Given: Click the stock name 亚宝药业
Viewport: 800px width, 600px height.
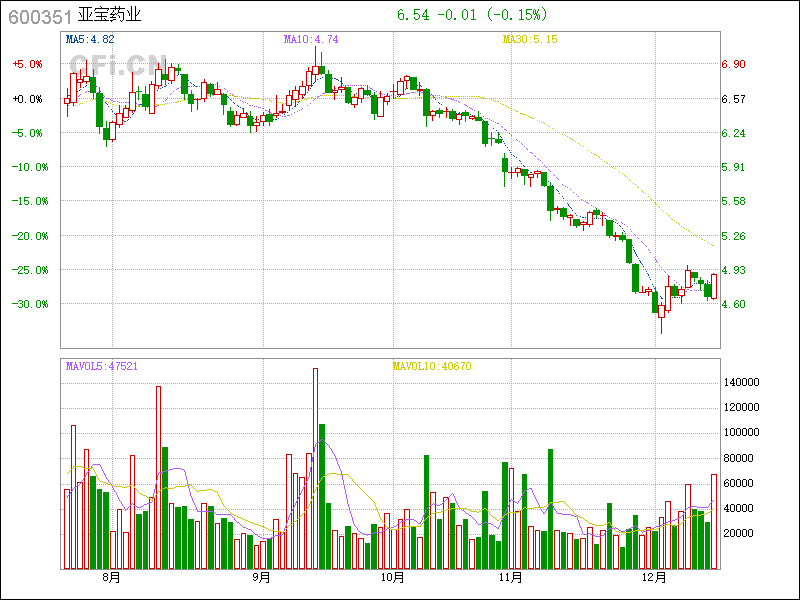Looking at the screenshot, I should [109, 15].
